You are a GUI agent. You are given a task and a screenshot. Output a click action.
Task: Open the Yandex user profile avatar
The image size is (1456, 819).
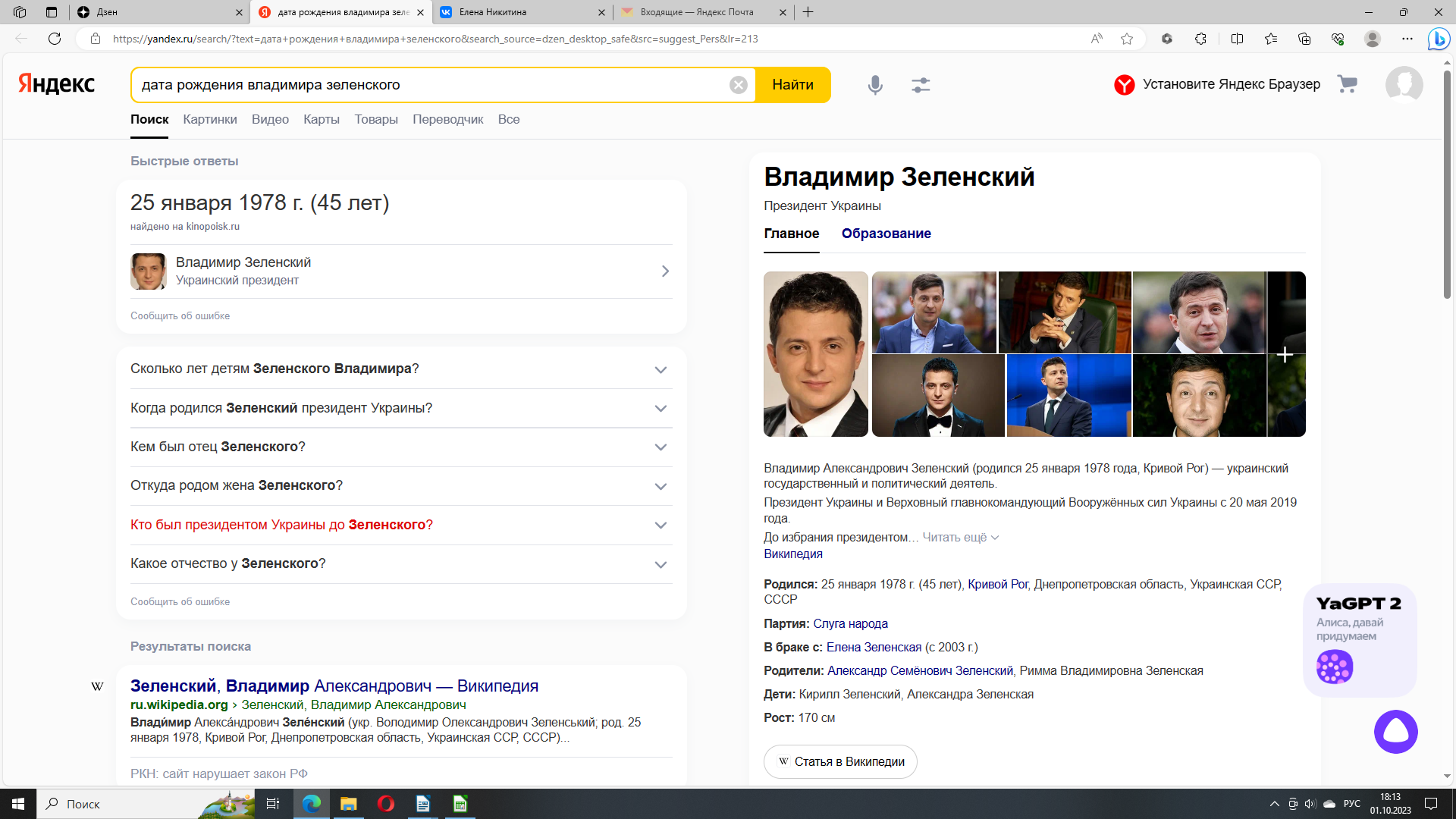pos(1404,84)
